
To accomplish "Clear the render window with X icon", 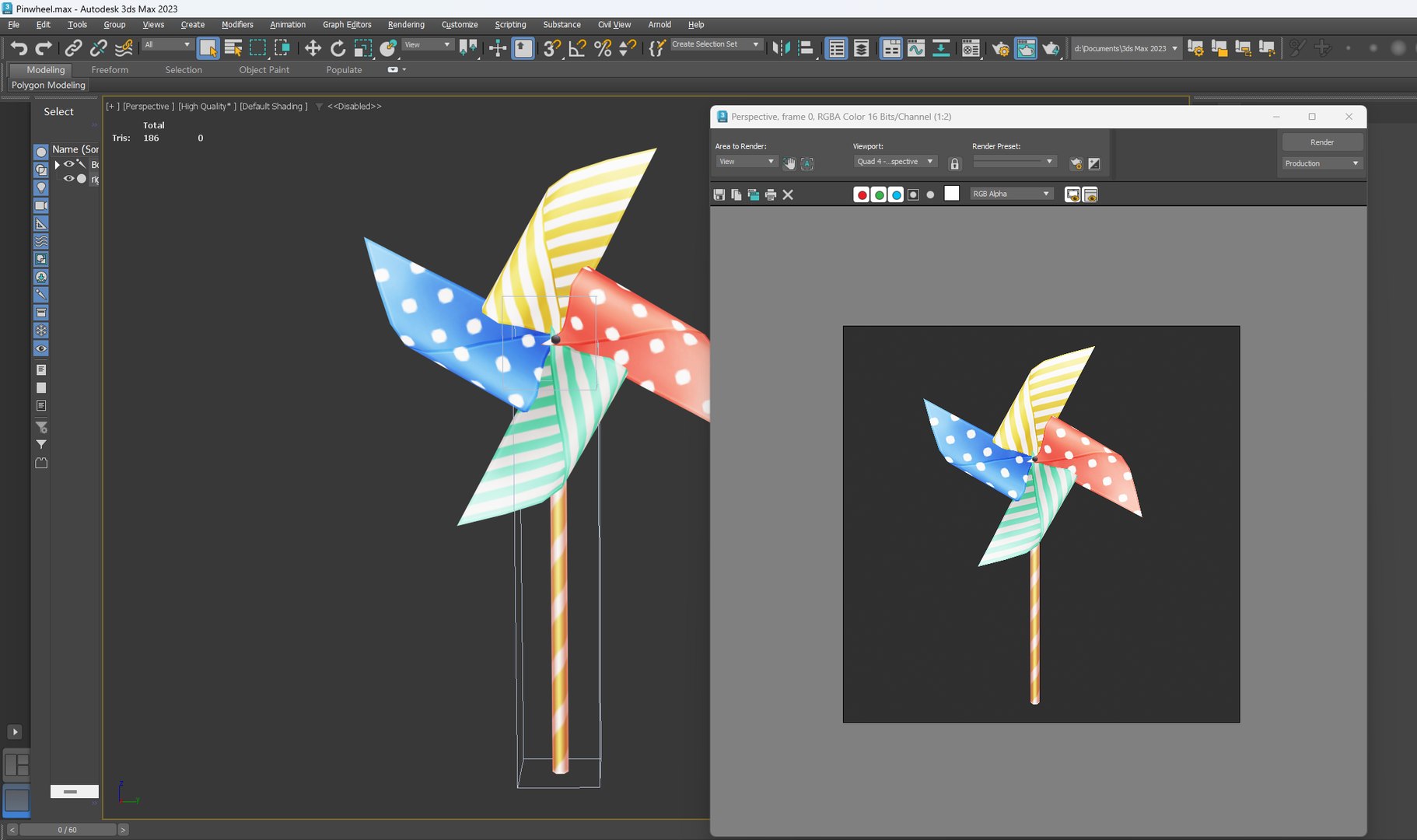I will [x=788, y=194].
